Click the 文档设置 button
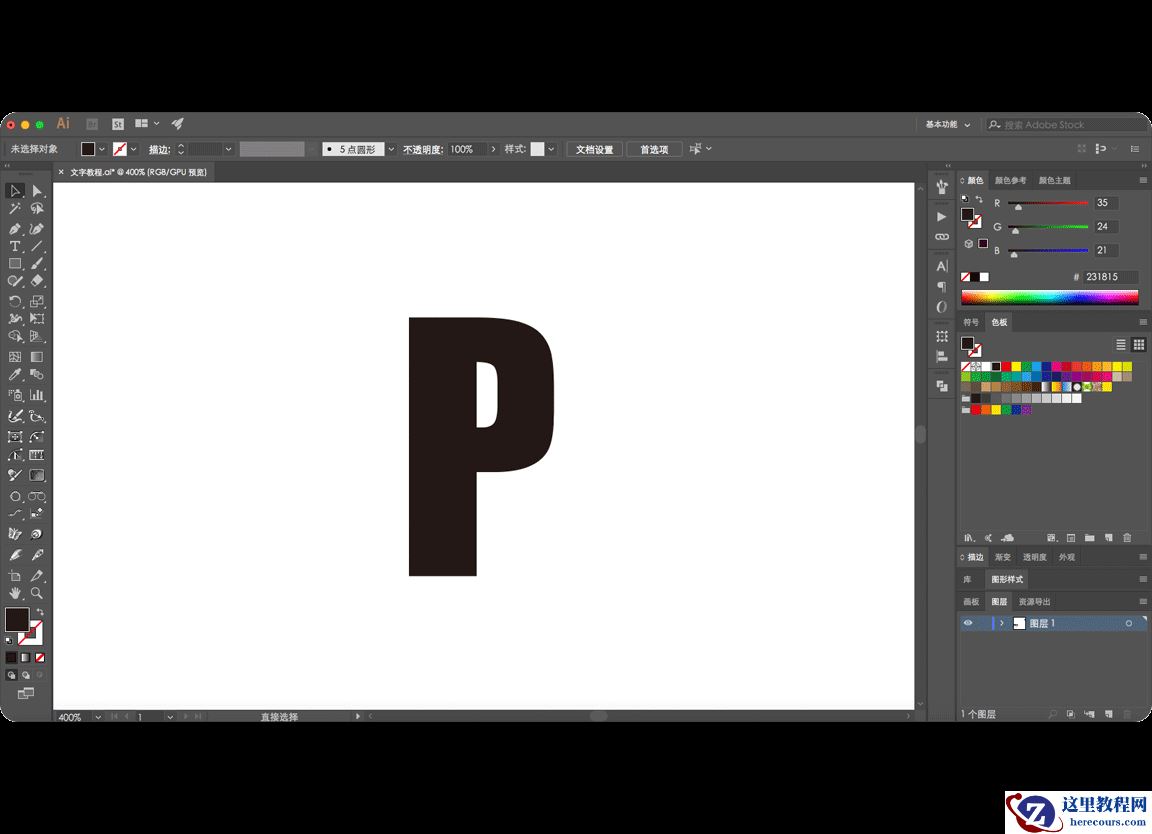1152x834 pixels. point(594,148)
